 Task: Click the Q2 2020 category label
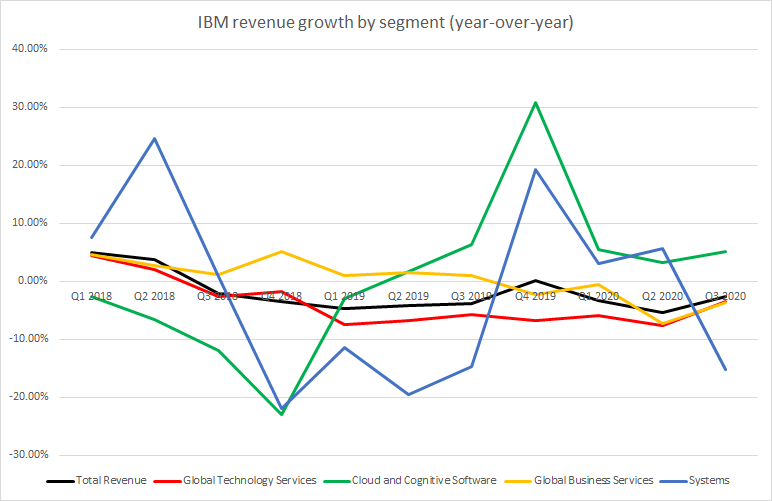coord(662,296)
